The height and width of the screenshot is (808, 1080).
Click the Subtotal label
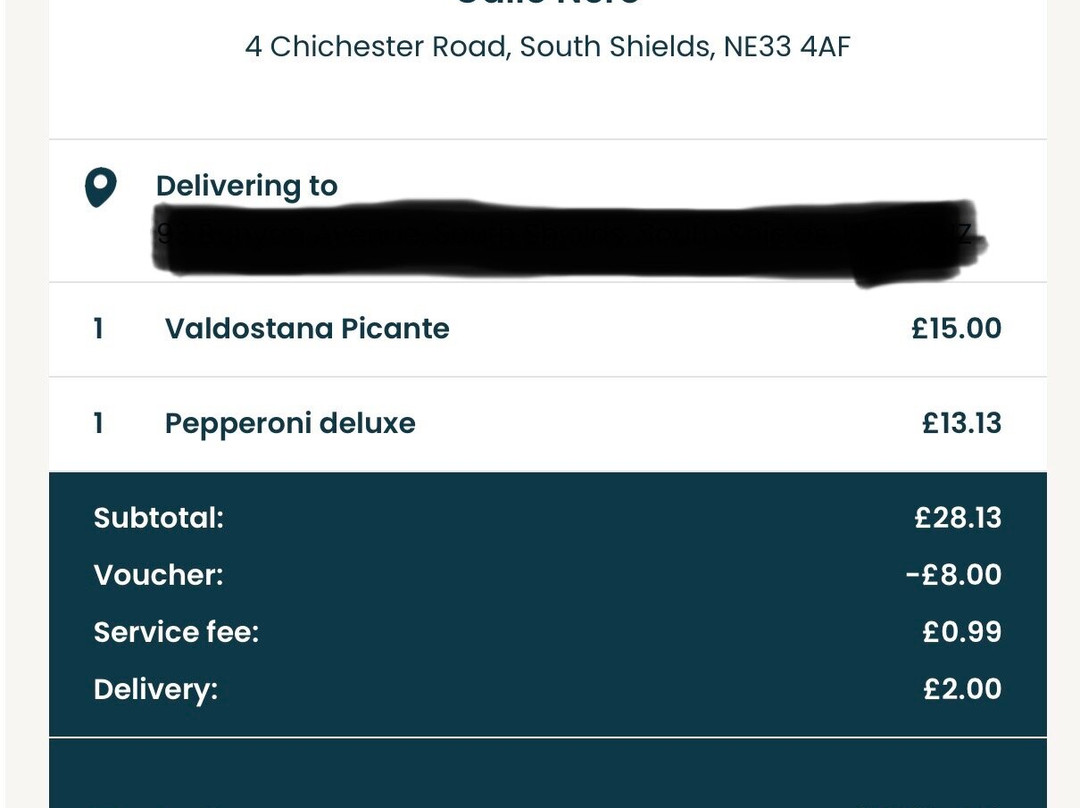coord(158,518)
